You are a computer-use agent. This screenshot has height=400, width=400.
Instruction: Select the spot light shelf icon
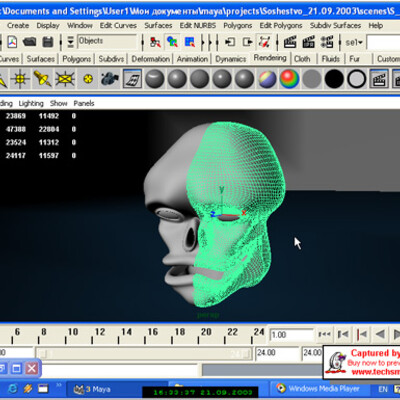click(x=42, y=79)
